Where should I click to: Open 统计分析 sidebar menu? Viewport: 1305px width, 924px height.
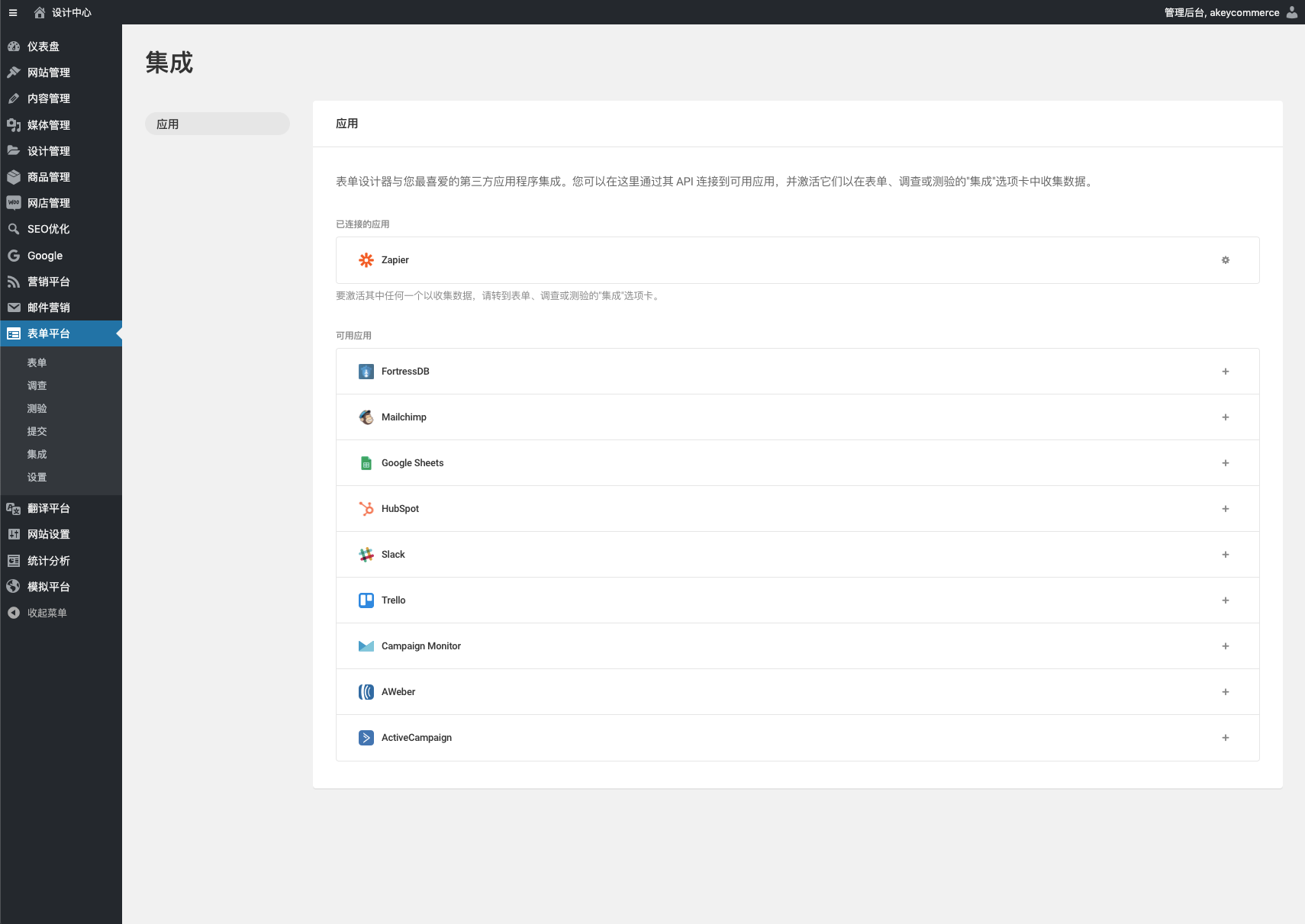(x=61, y=561)
